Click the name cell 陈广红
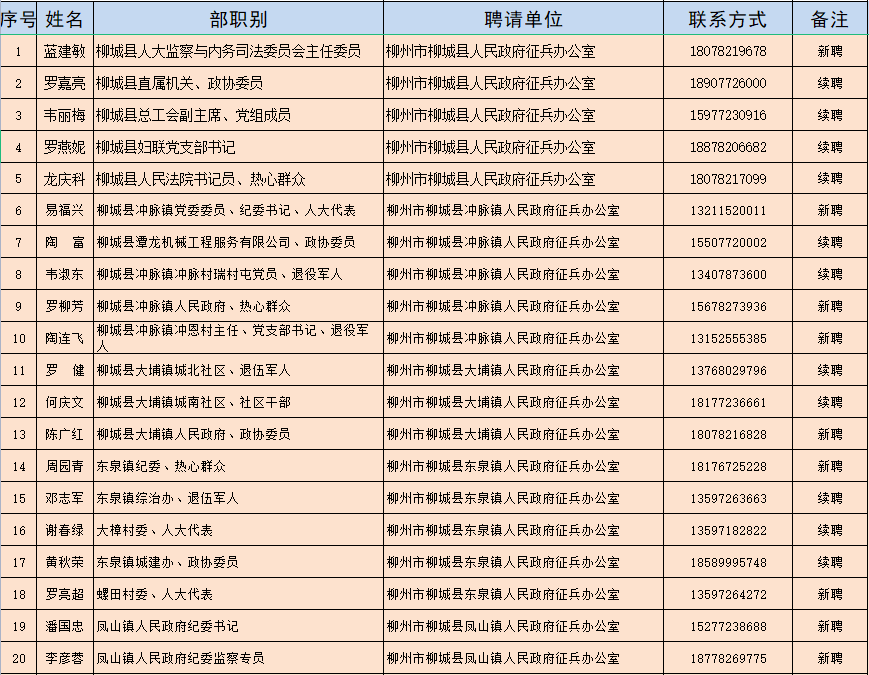Viewport: 869px width, 675px height. tap(65, 434)
